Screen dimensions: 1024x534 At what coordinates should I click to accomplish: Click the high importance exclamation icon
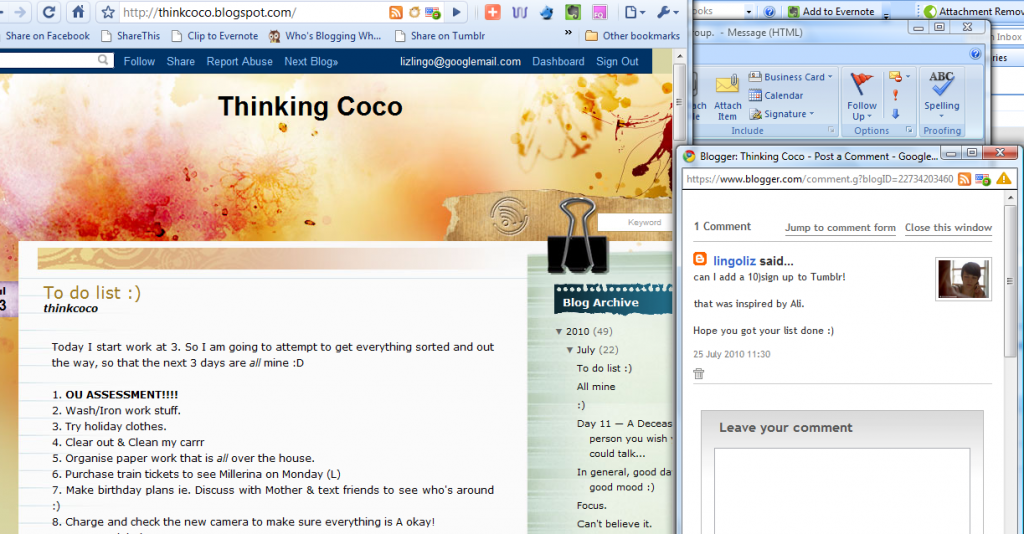[x=895, y=95]
